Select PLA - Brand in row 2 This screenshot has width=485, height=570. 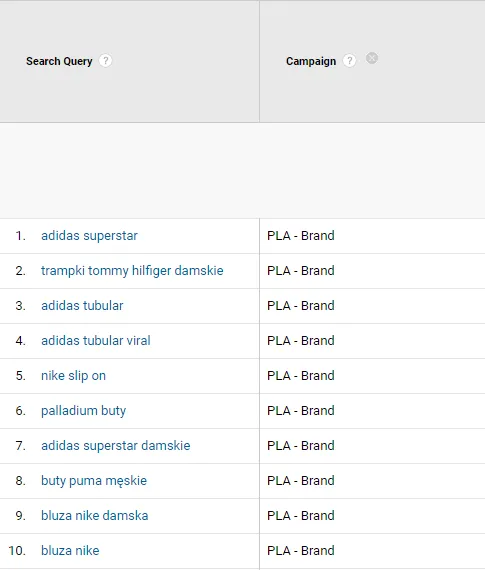(x=301, y=270)
